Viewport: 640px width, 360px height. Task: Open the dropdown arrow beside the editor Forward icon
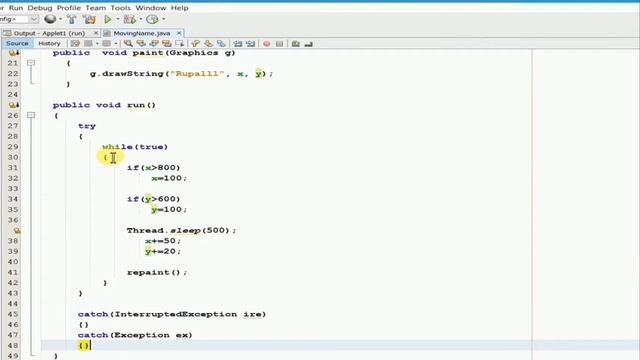tap(116, 43)
